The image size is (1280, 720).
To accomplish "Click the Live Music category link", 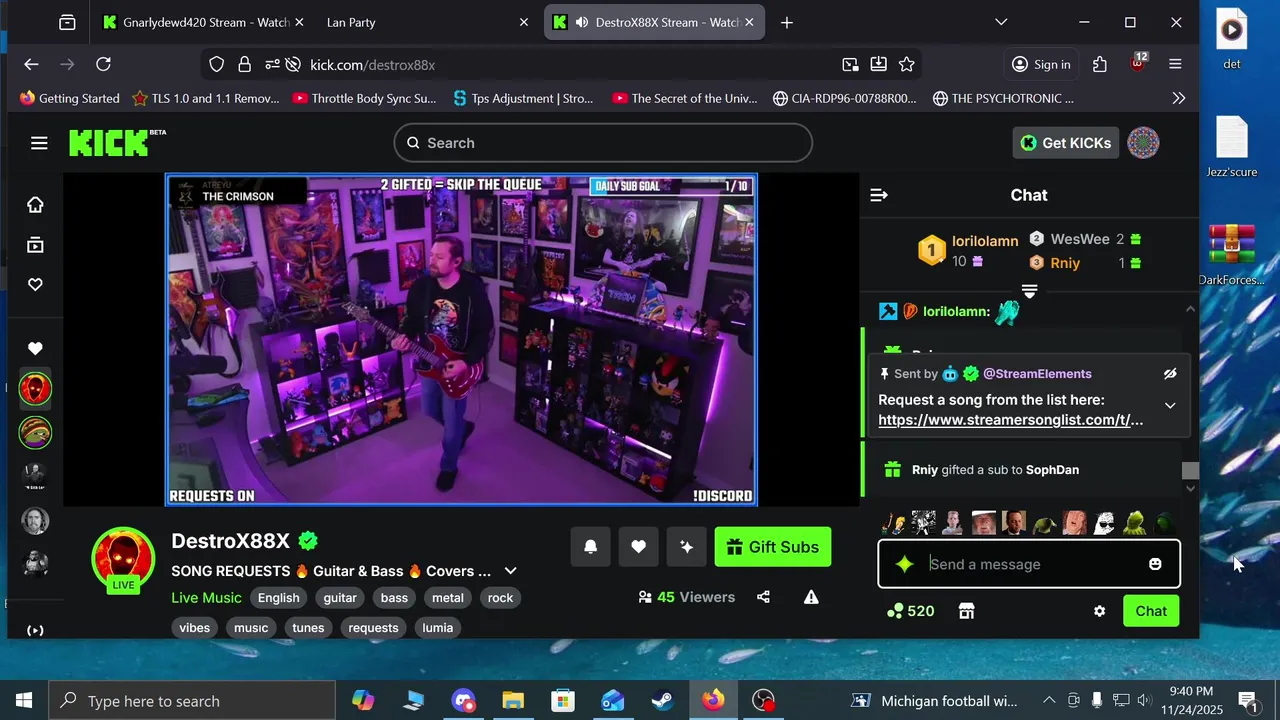I will [206, 598].
